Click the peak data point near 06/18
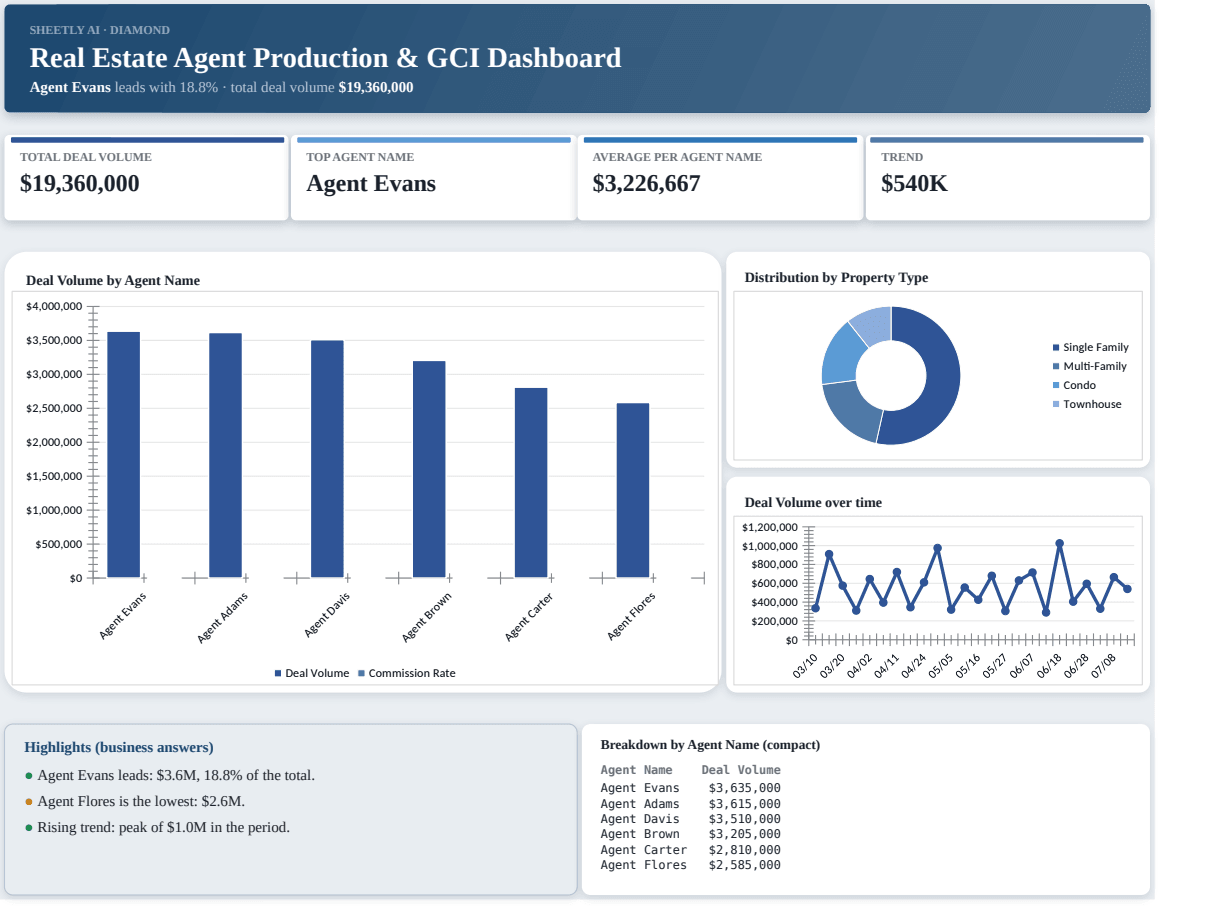This screenshot has height=922, width=1227. 1060,544
